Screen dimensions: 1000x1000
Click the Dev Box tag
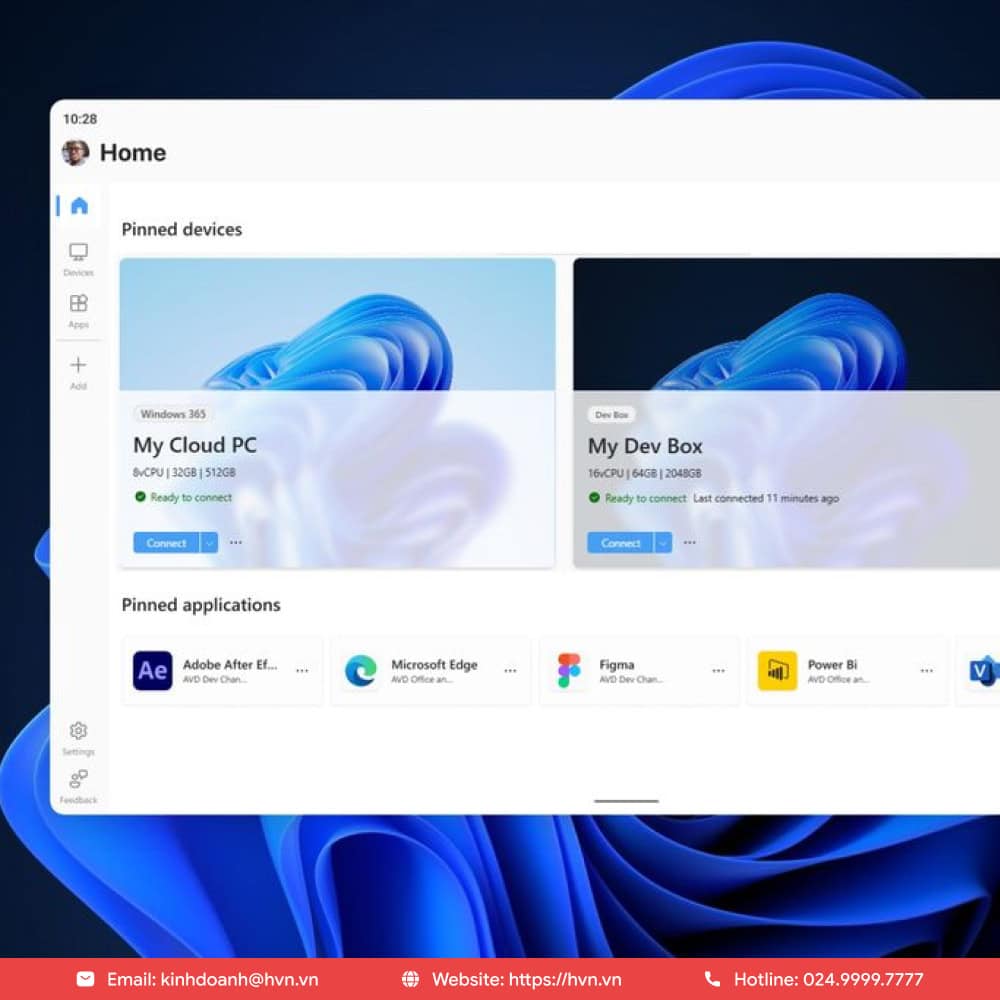tap(612, 415)
